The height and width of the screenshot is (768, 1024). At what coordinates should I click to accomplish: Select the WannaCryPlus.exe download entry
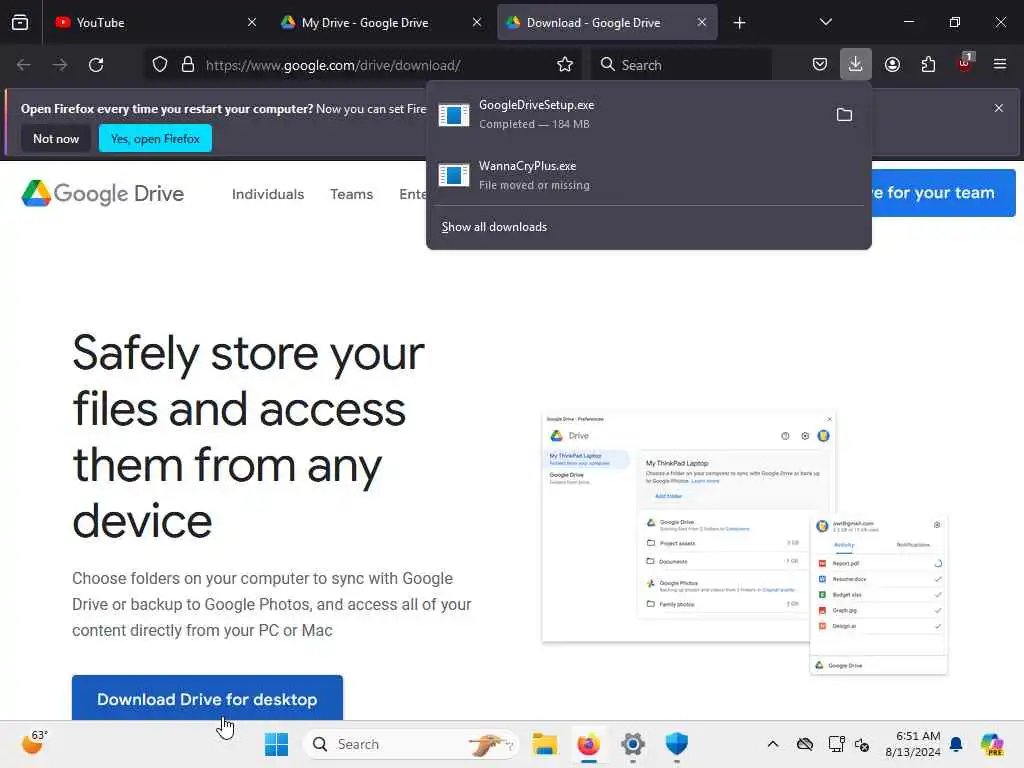point(648,175)
